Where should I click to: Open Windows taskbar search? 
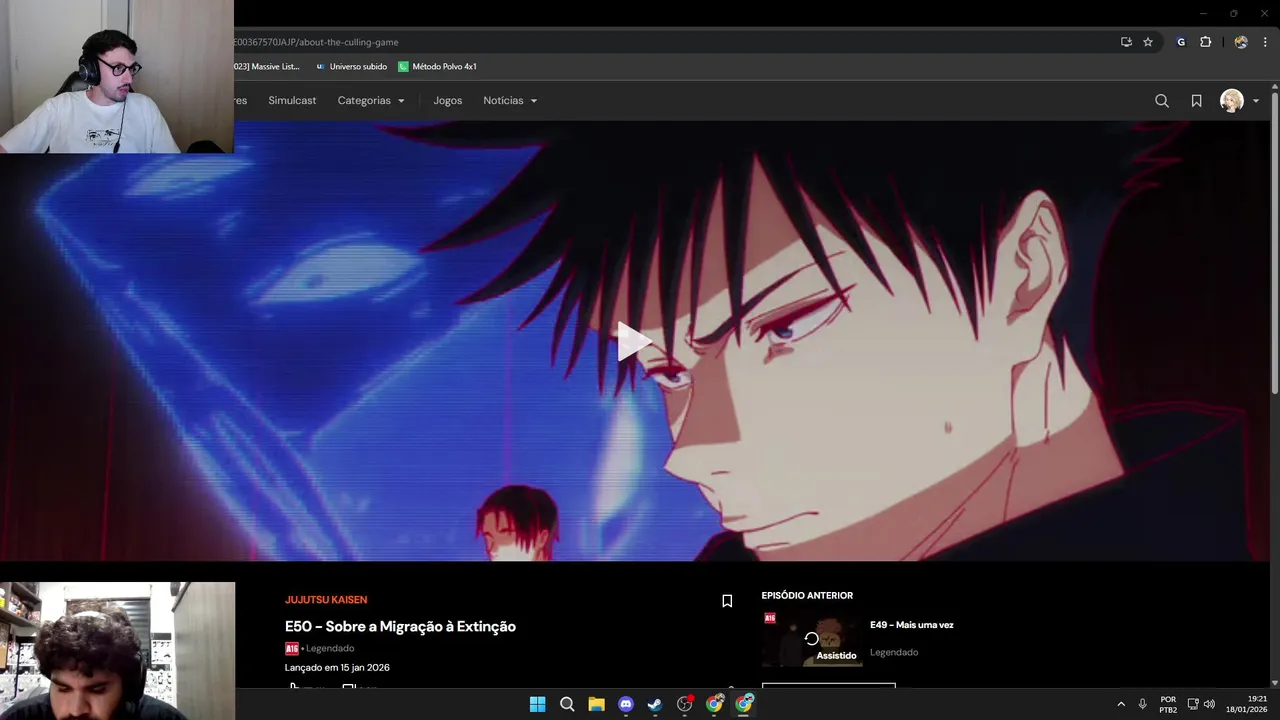[567, 704]
